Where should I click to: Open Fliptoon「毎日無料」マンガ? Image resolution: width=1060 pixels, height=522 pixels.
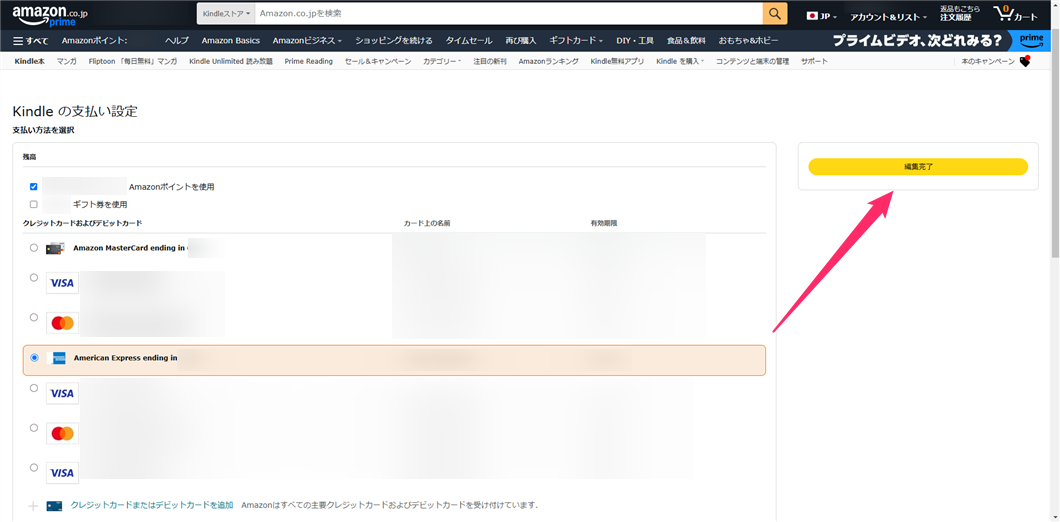tap(132, 62)
